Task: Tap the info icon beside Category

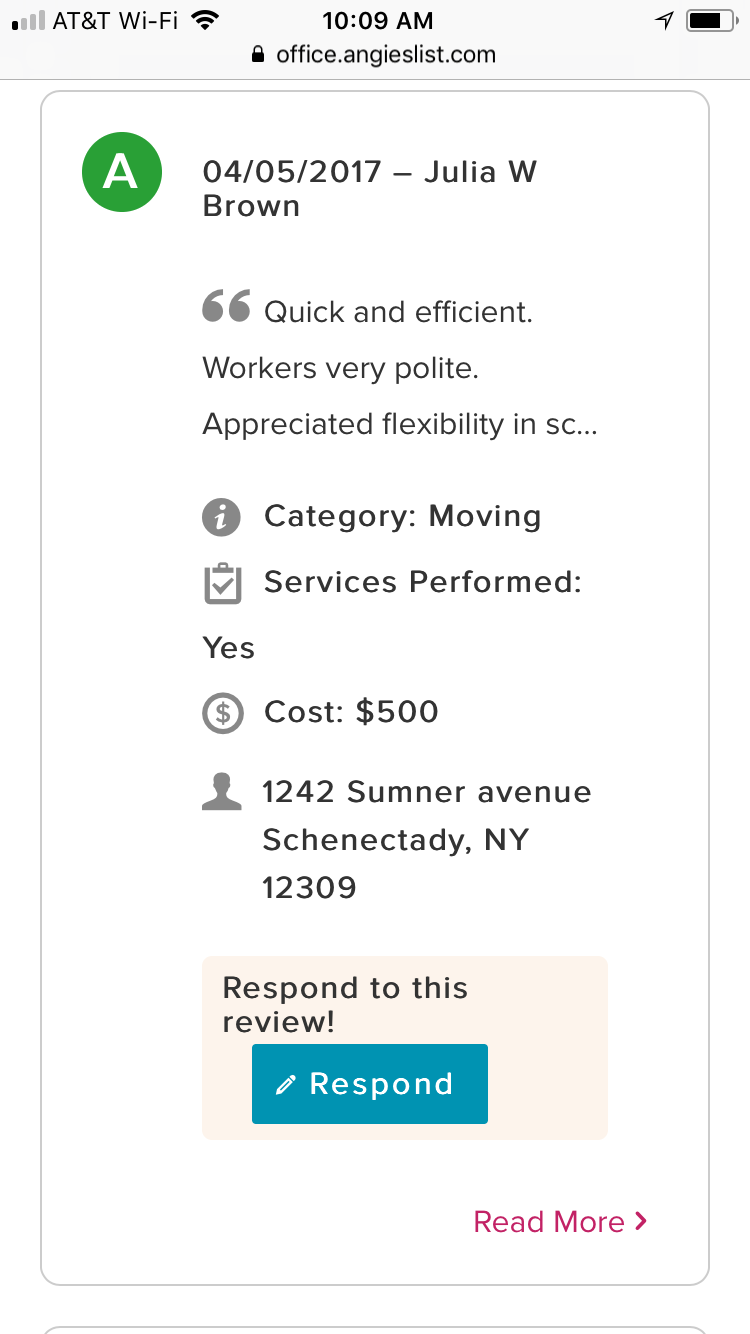Action: pyautogui.click(x=222, y=517)
